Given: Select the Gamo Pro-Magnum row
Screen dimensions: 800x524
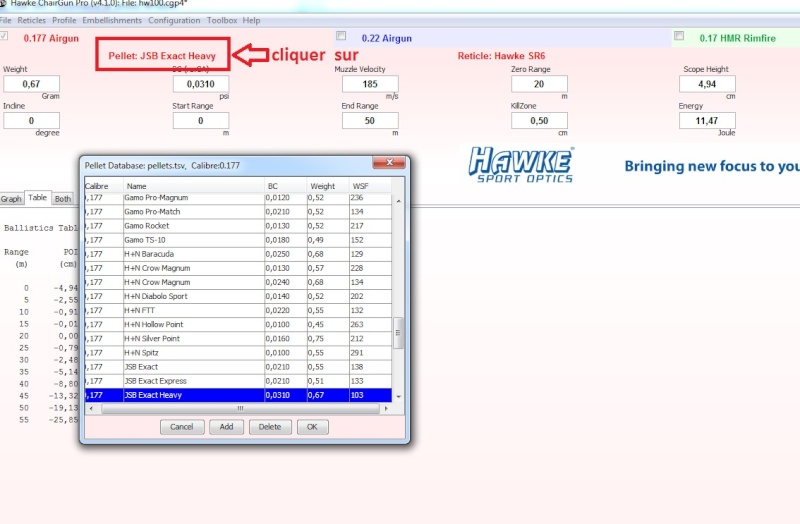Looking at the screenshot, I should pos(238,197).
